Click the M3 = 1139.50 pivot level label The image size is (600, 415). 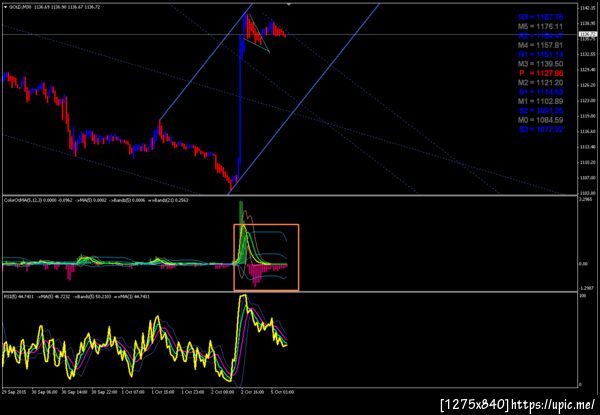[540, 63]
